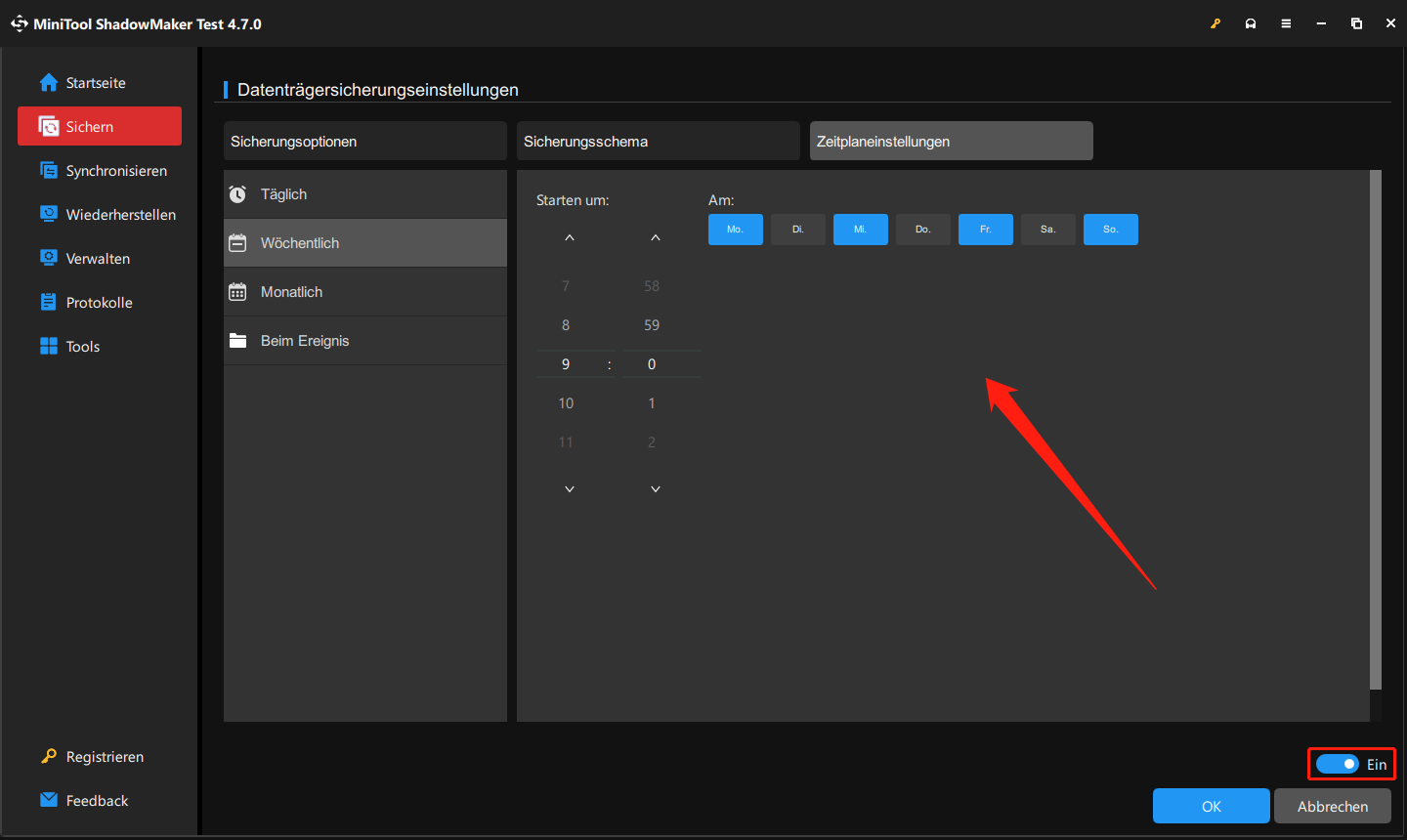This screenshot has height=840, width=1407.
Task: Go to Startseite in sidebar
Action: click(x=100, y=83)
